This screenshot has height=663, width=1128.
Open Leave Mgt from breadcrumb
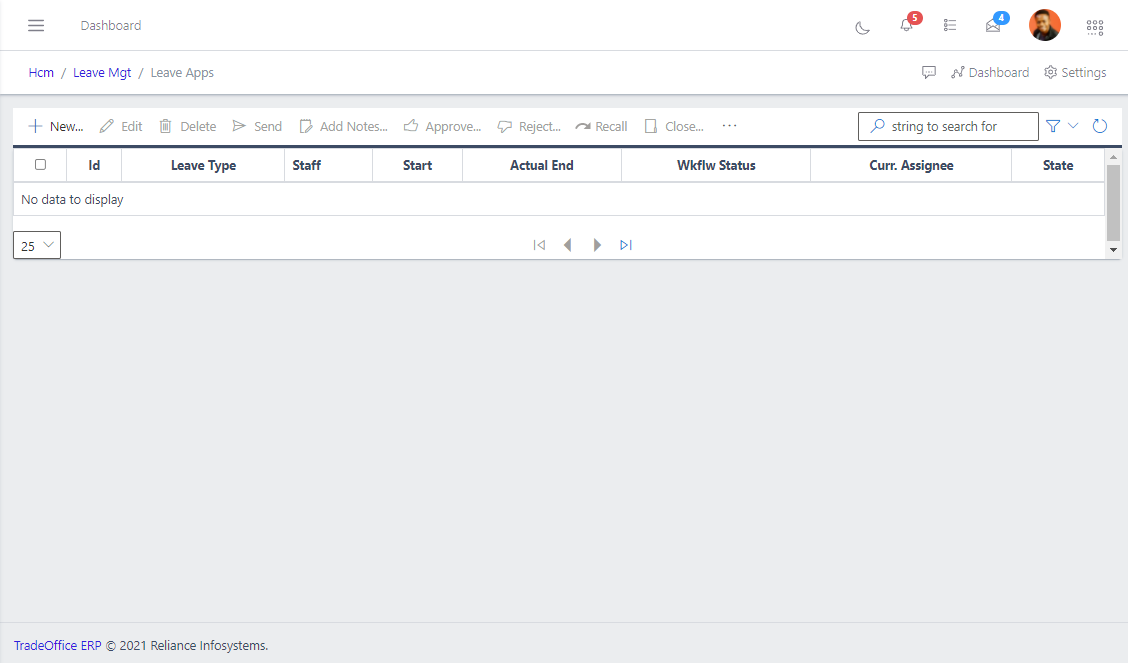point(102,72)
